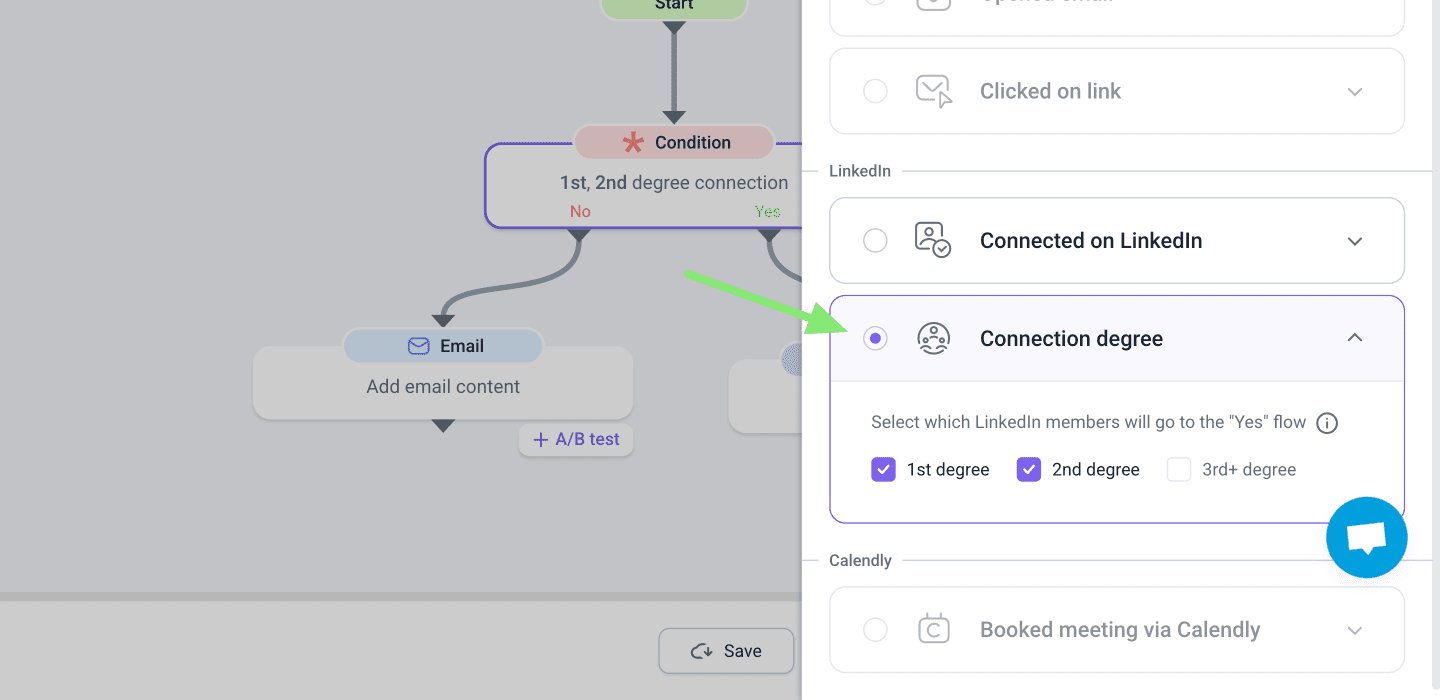Enable the 3rd+ degree checkbox
This screenshot has width=1440, height=700.
pyautogui.click(x=1179, y=470)
